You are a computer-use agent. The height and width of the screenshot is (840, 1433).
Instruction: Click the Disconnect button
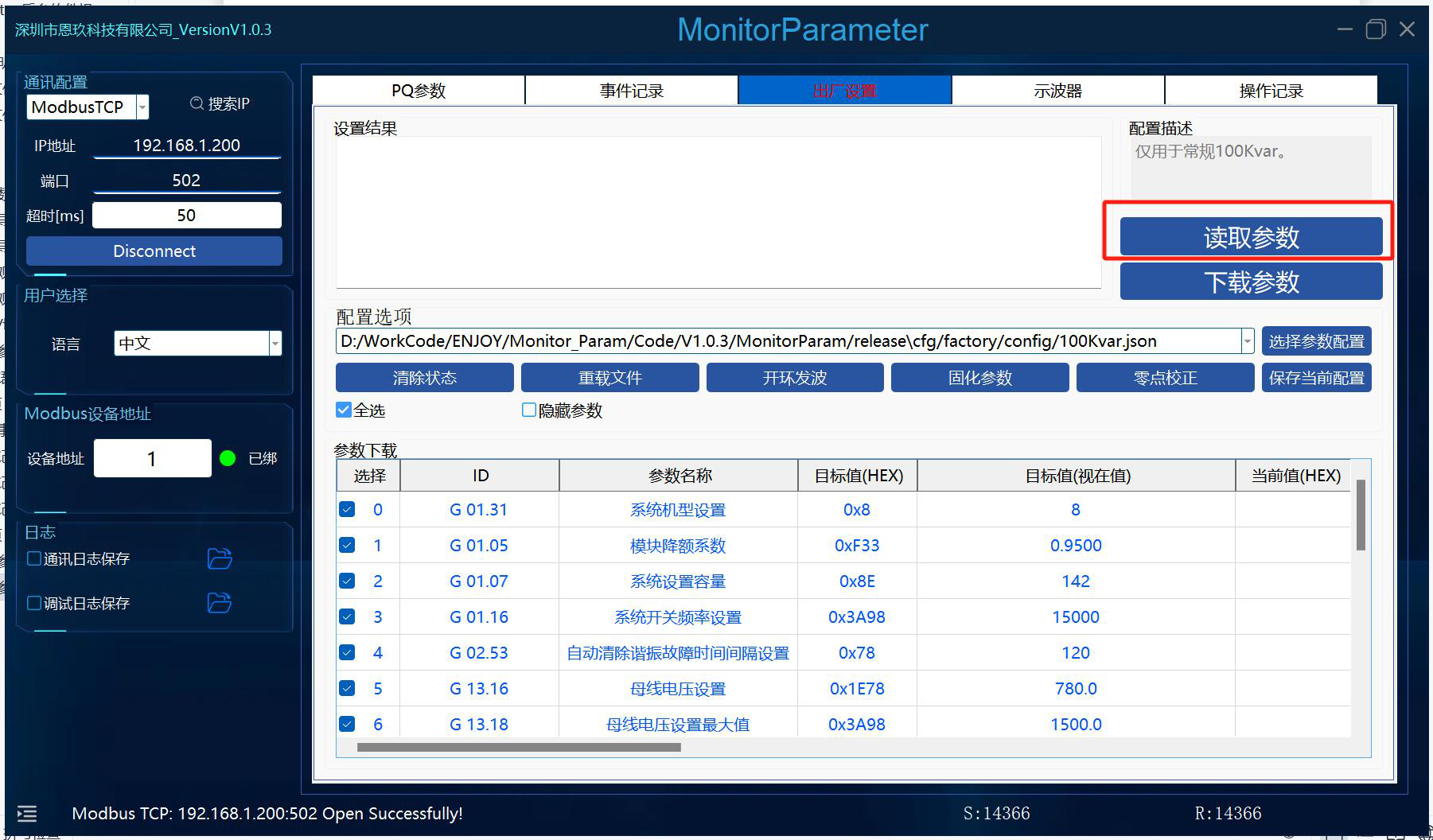click(154, 251)
